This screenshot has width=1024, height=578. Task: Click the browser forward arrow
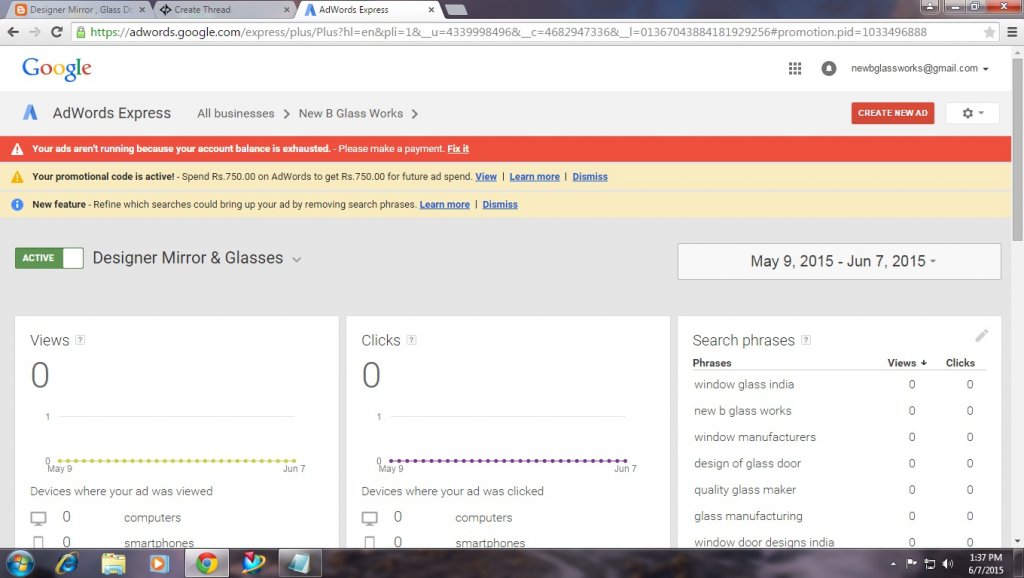(x=35, y=32)
